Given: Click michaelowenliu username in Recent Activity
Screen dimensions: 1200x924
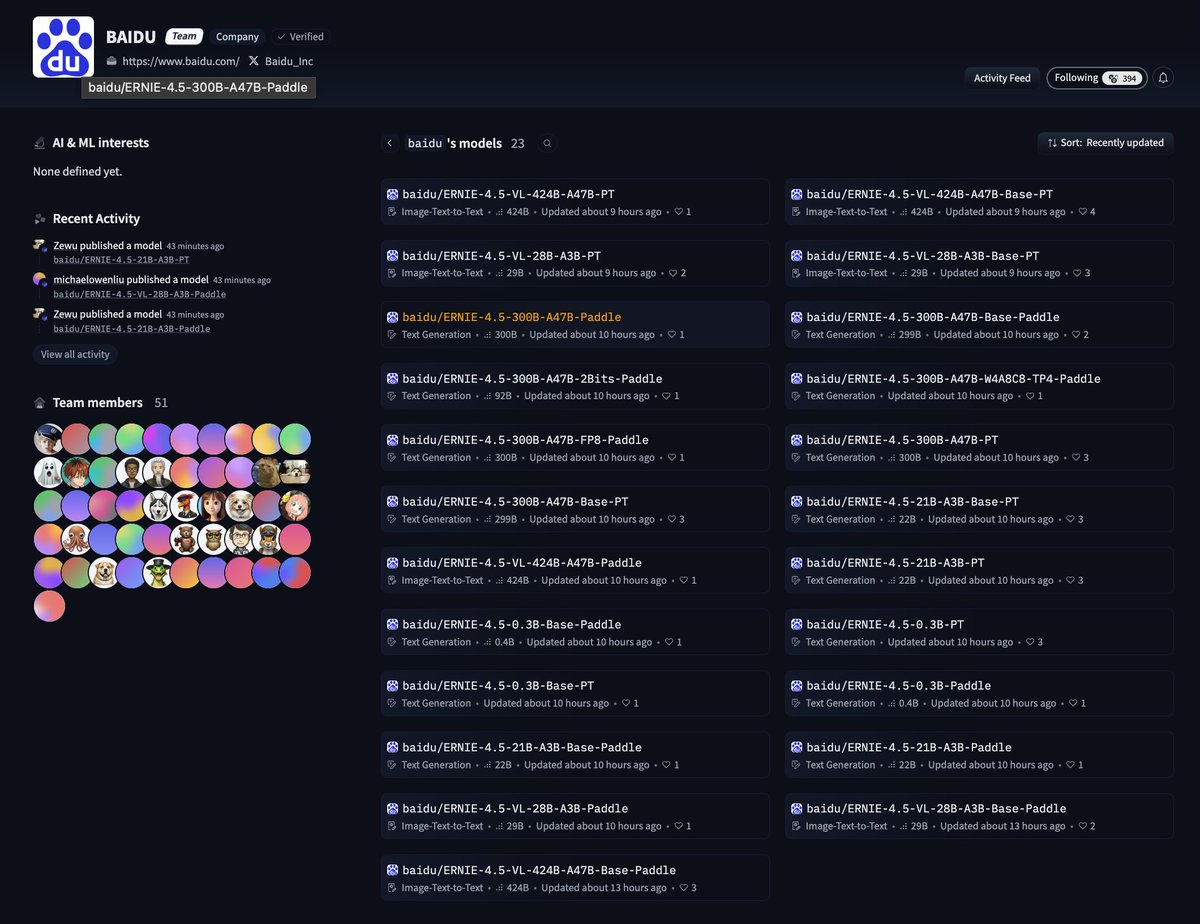Looking at the screenshot, I should pos(87,280).
